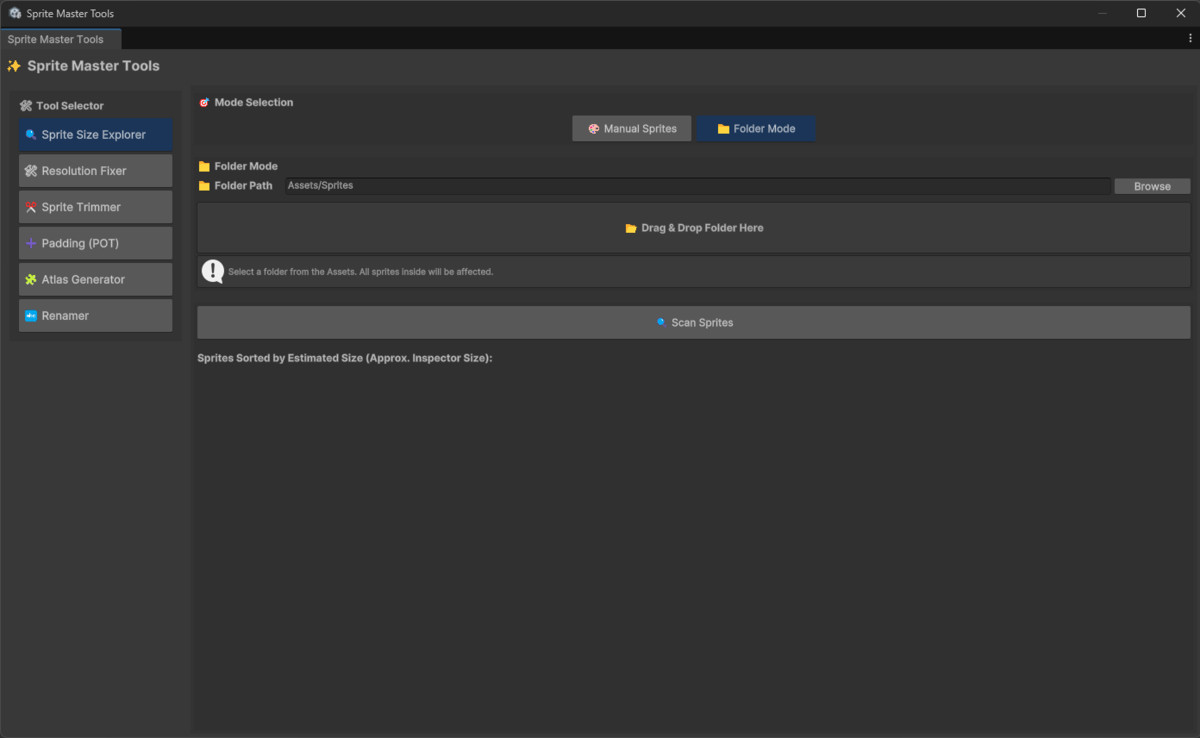Click the folder icon beside Folder Mode heading
The height and width of the screenshot is (738, 1200).
click(x=204, y=166)
